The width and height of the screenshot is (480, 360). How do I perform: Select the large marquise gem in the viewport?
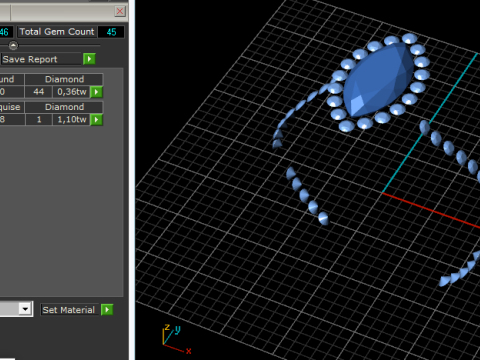coord(378,80)
